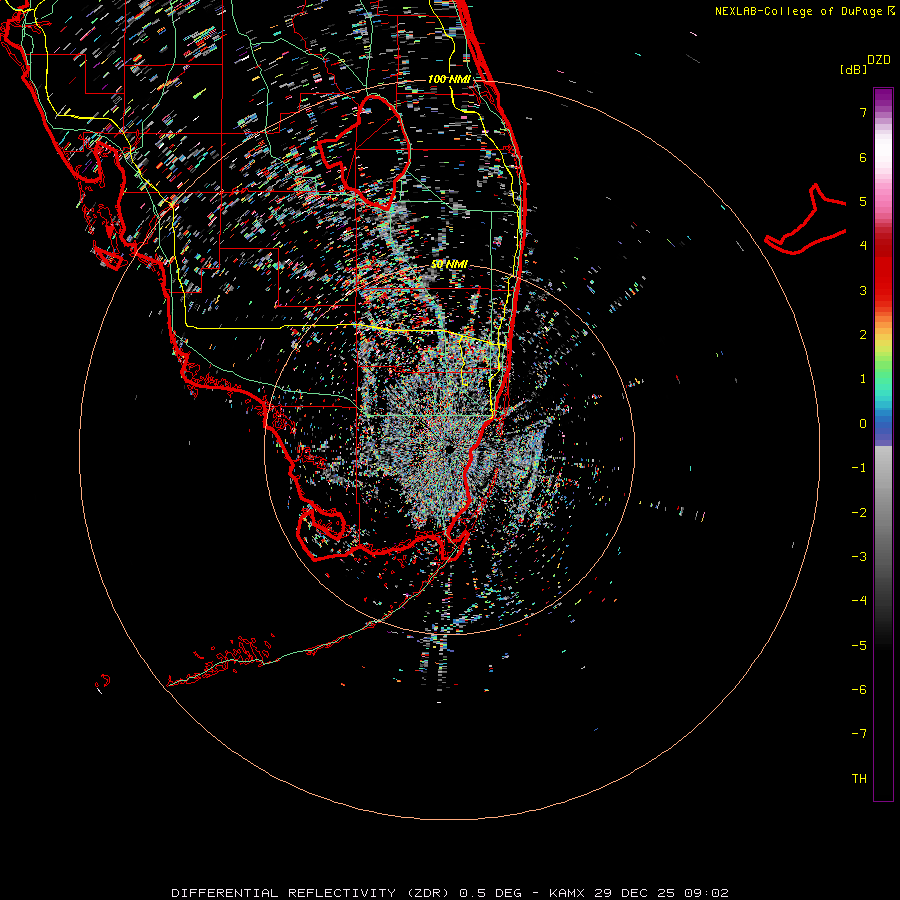Click the 0 dB scale label
The image size is (900, 900).
[863, 424]
